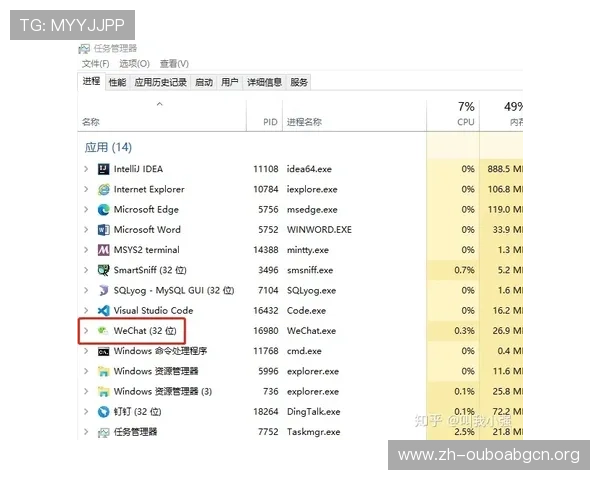Viewport: 600px width, 480px height.
Task: Select the smsniff.exe process name
Action: 310,270
